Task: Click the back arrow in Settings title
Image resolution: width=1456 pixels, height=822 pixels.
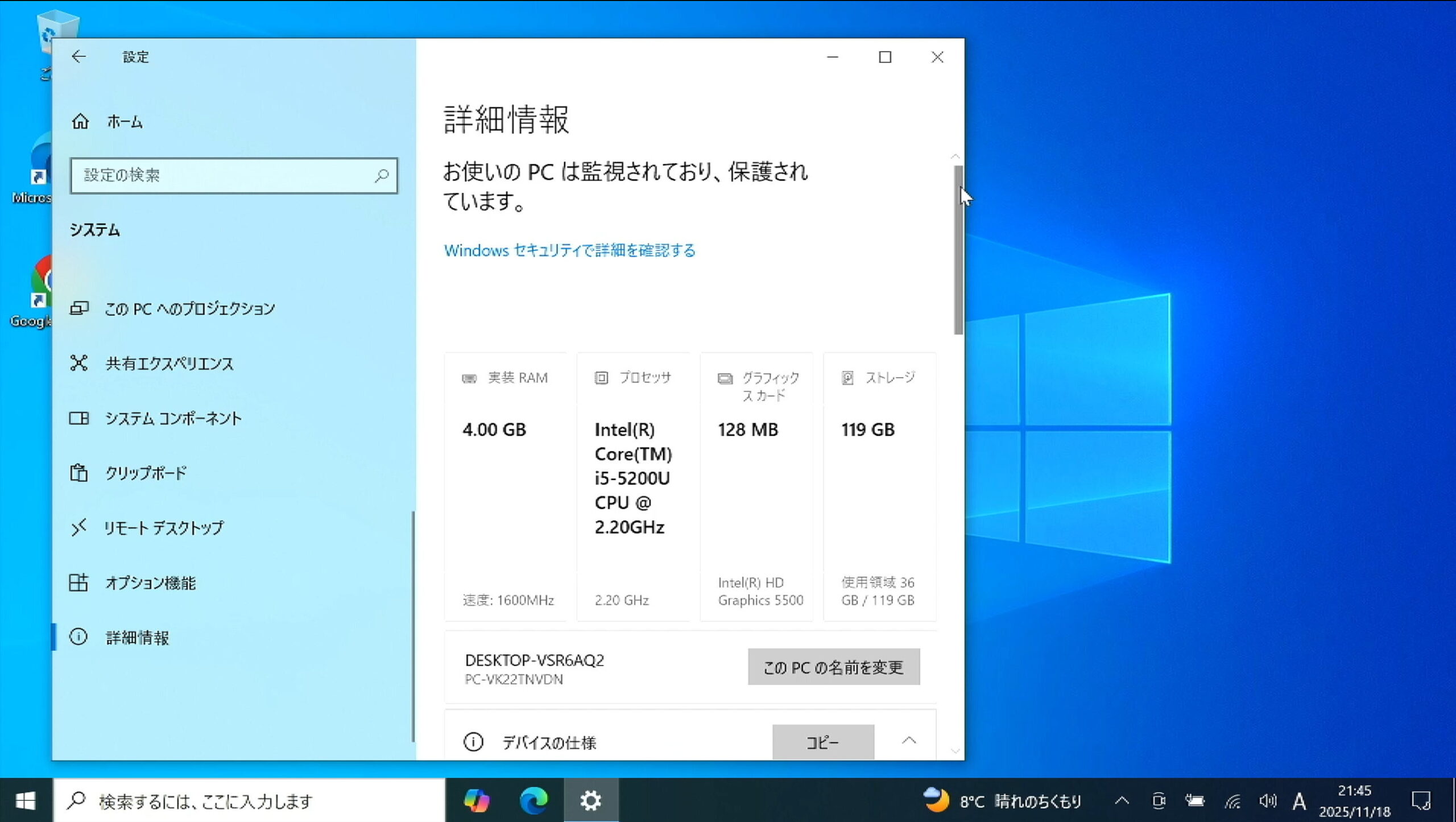Action: pyautogui.click(x=79, y=56)
